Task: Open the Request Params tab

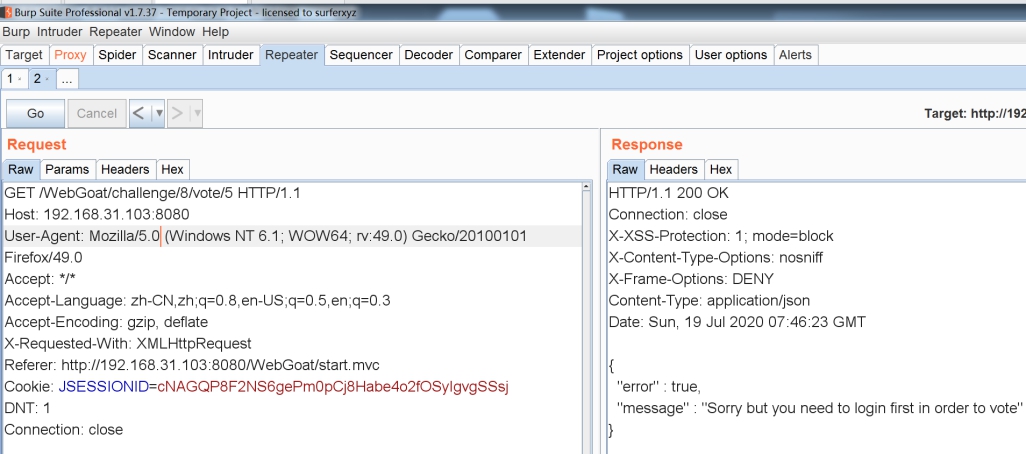Action: point(67,169)
